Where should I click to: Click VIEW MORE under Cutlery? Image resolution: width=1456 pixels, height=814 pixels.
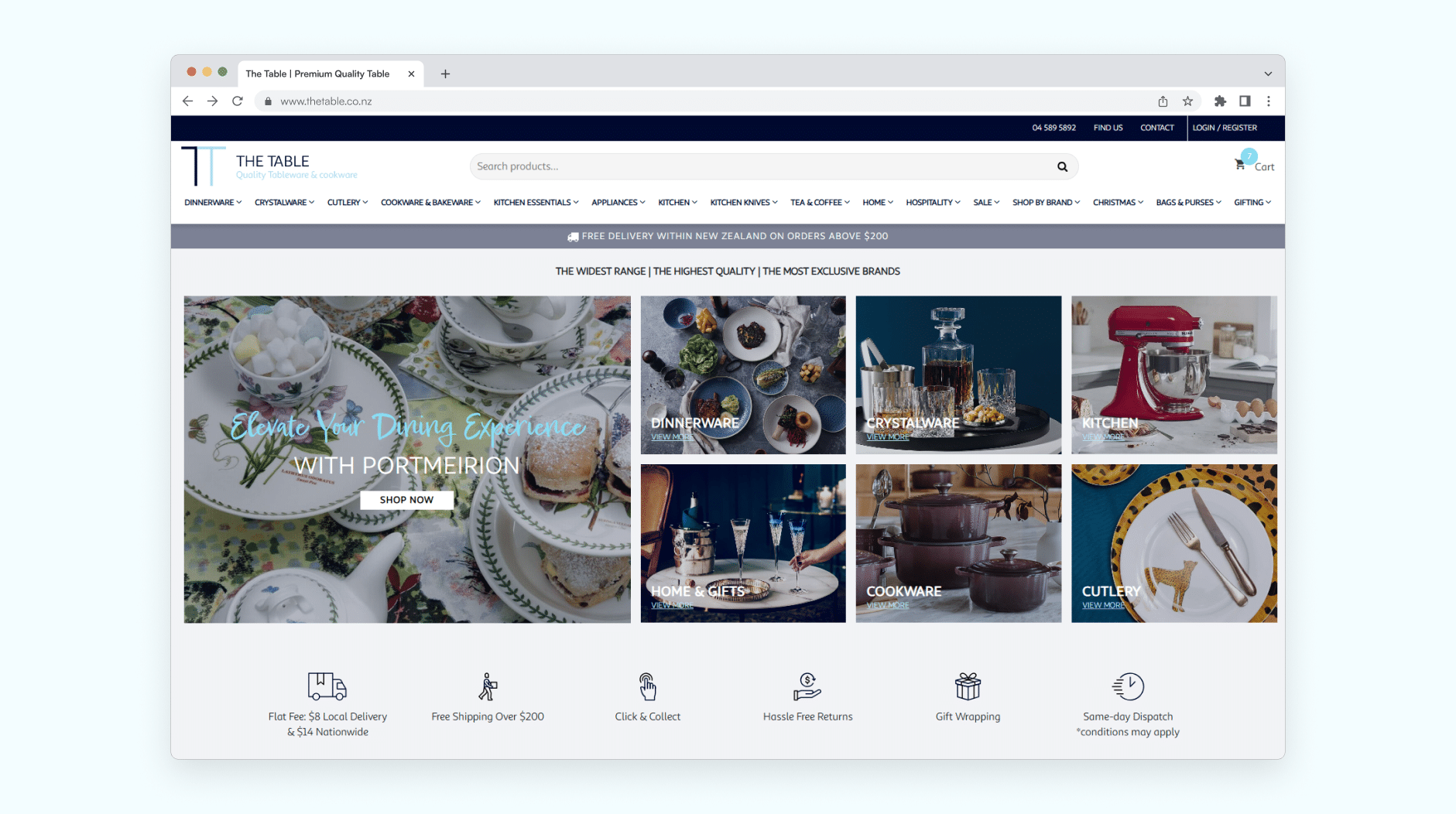click(x=1103, y=605)
